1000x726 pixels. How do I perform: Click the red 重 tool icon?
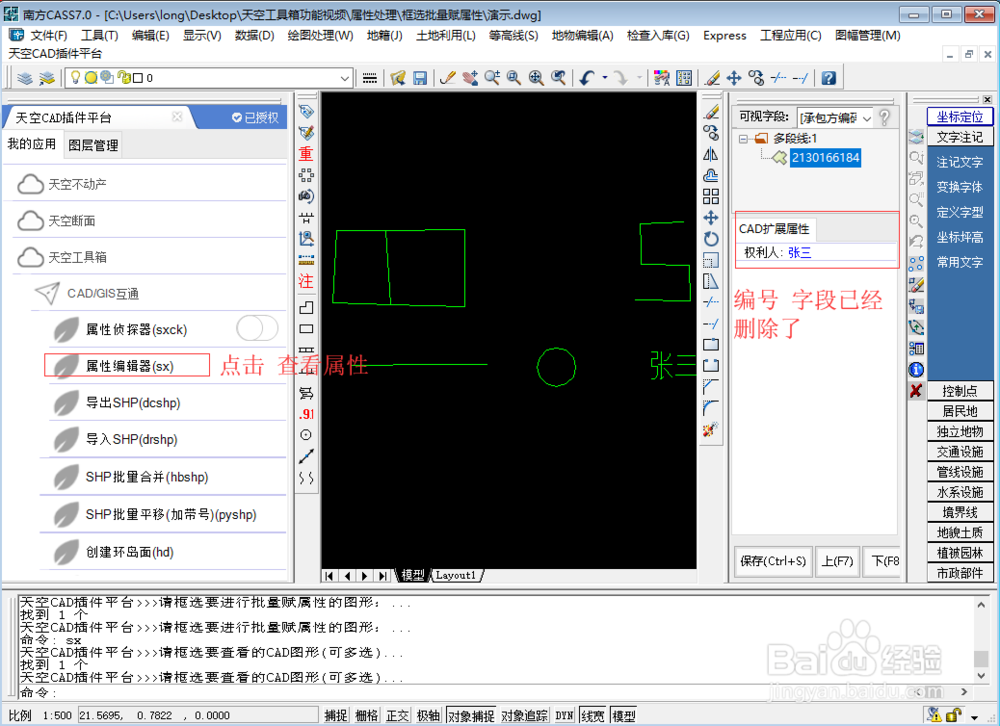(x=306, y=154)
